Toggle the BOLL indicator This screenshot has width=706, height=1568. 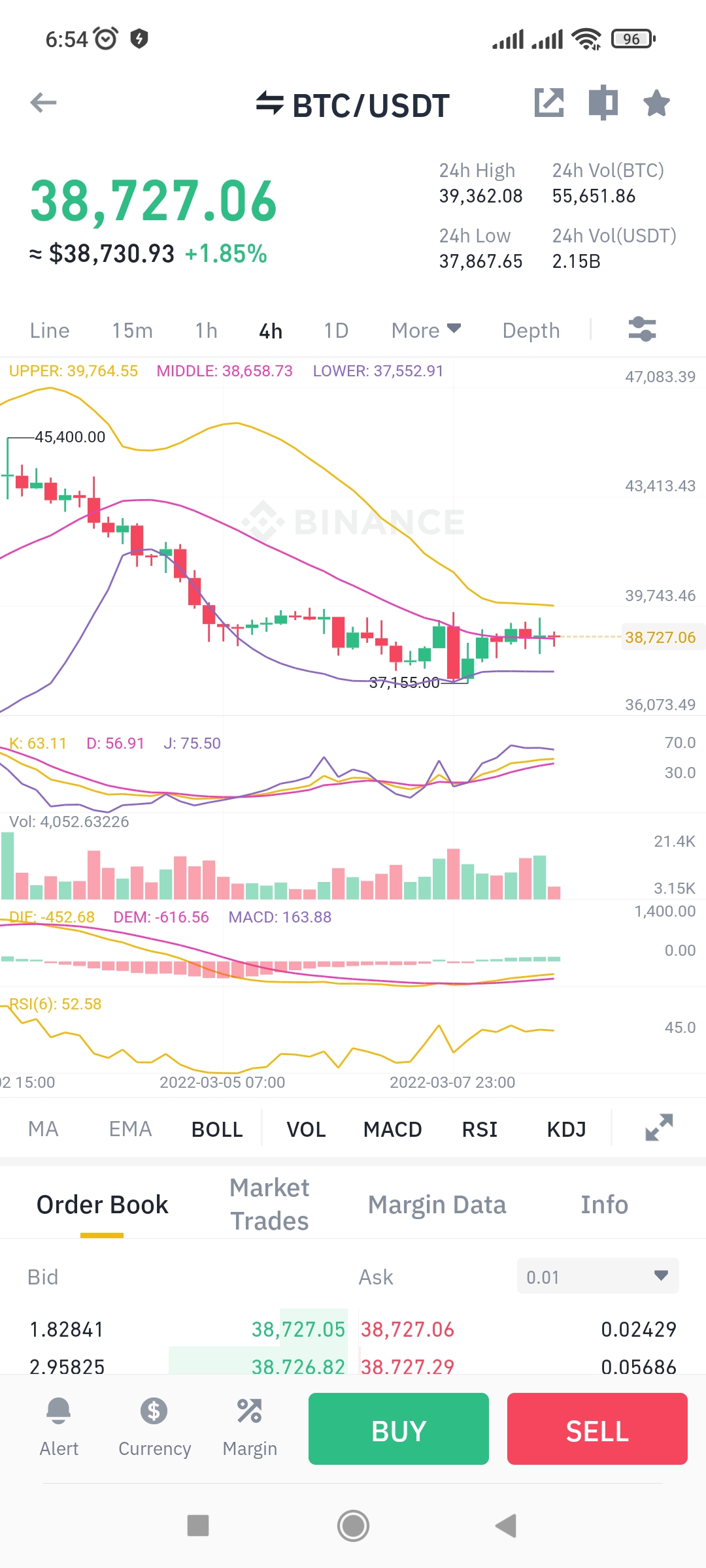(x=217, y=1129)
